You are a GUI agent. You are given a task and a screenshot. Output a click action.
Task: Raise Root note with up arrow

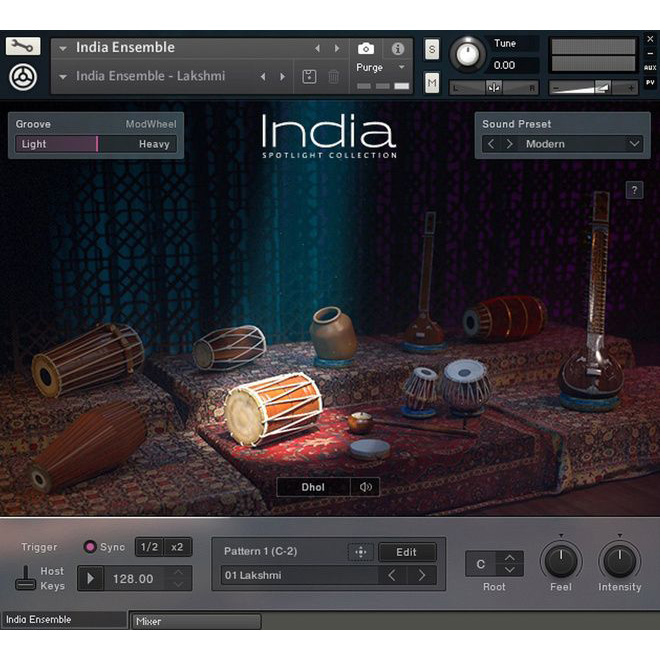510,557
